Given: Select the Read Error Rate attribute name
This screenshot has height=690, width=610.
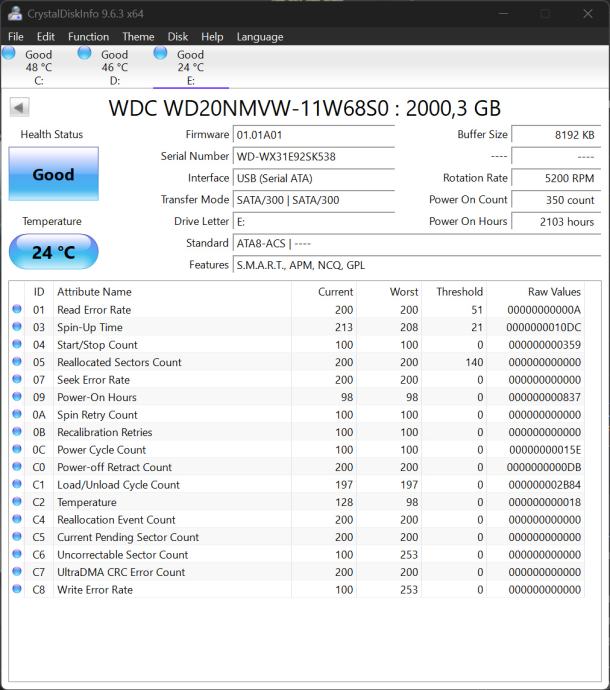Looking at the screenshot, I should (x=94, y=310).
